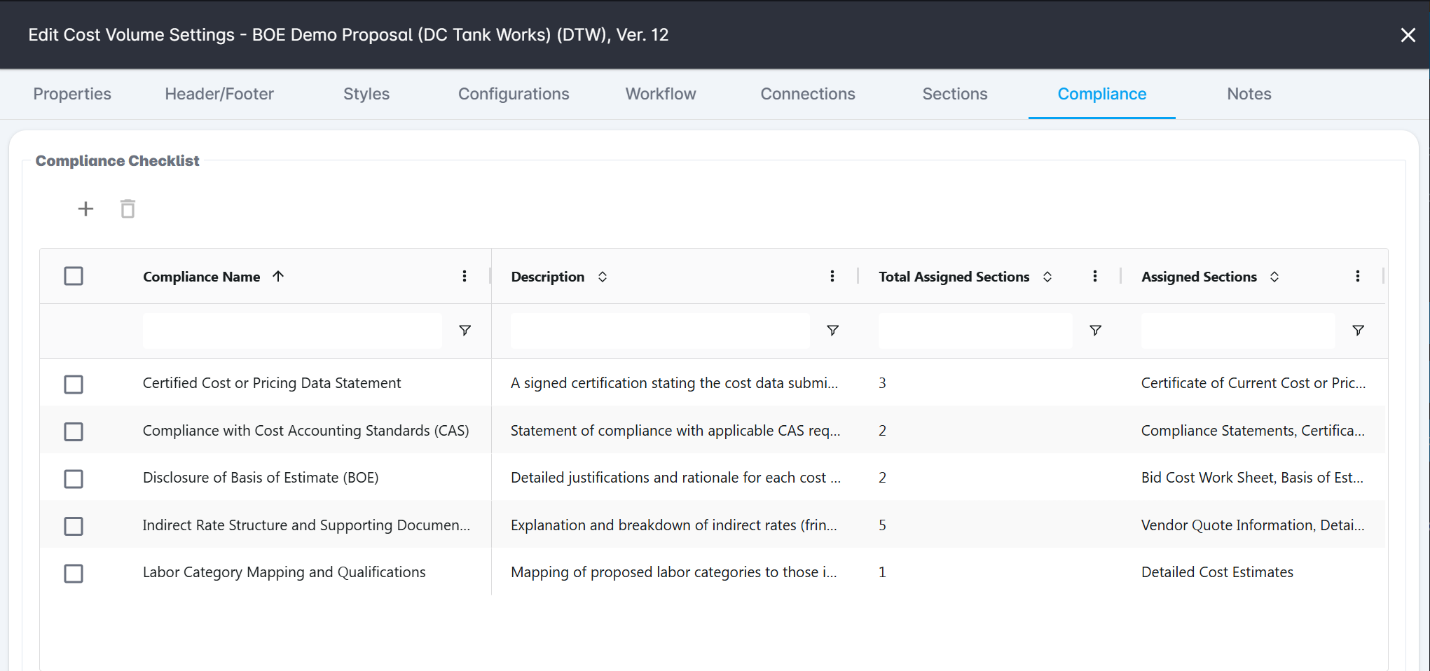Close the Edit Cost Volume Settings dialog
Image resolution: width=1430 pixels, height=671 pixels.
1407,35
